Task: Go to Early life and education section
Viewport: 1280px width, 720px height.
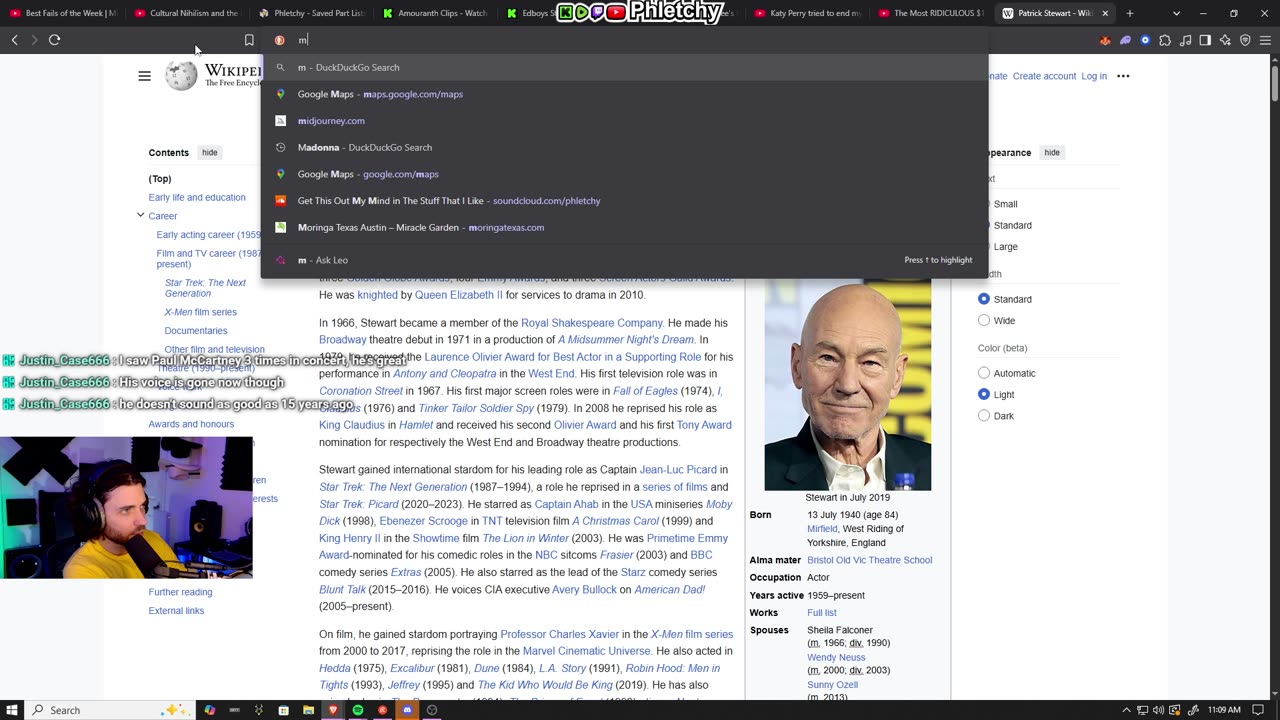Action: (x=197, y=197)
